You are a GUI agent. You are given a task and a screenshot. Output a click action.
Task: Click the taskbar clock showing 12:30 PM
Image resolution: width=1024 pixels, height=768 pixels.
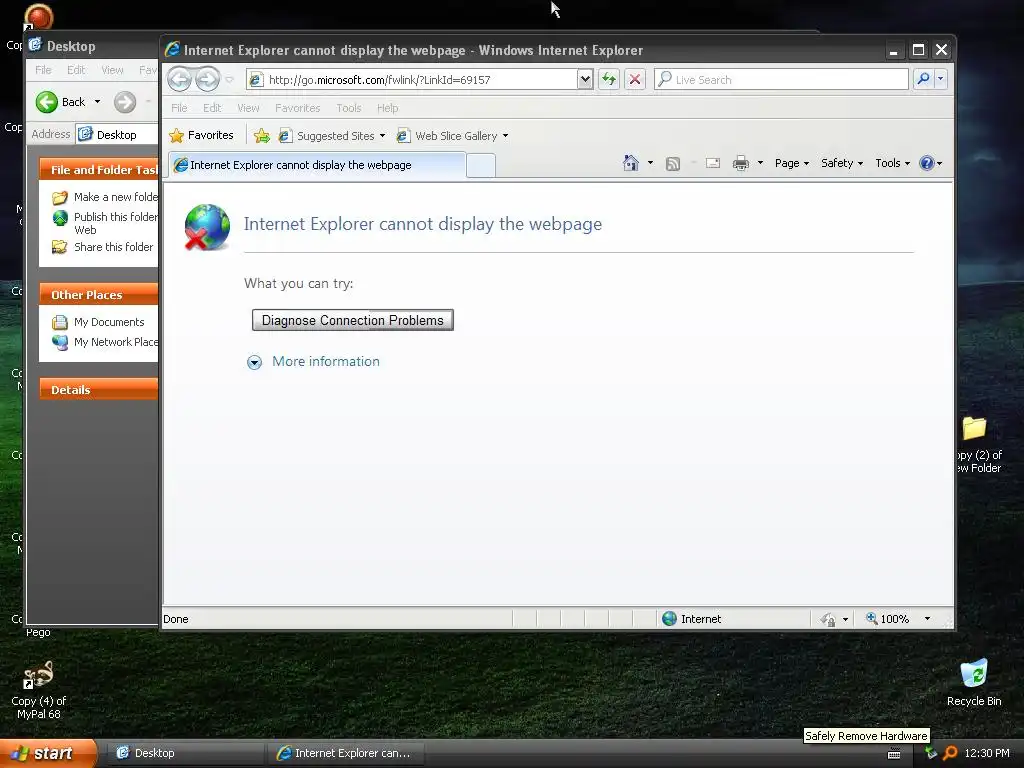coord(987,753)
